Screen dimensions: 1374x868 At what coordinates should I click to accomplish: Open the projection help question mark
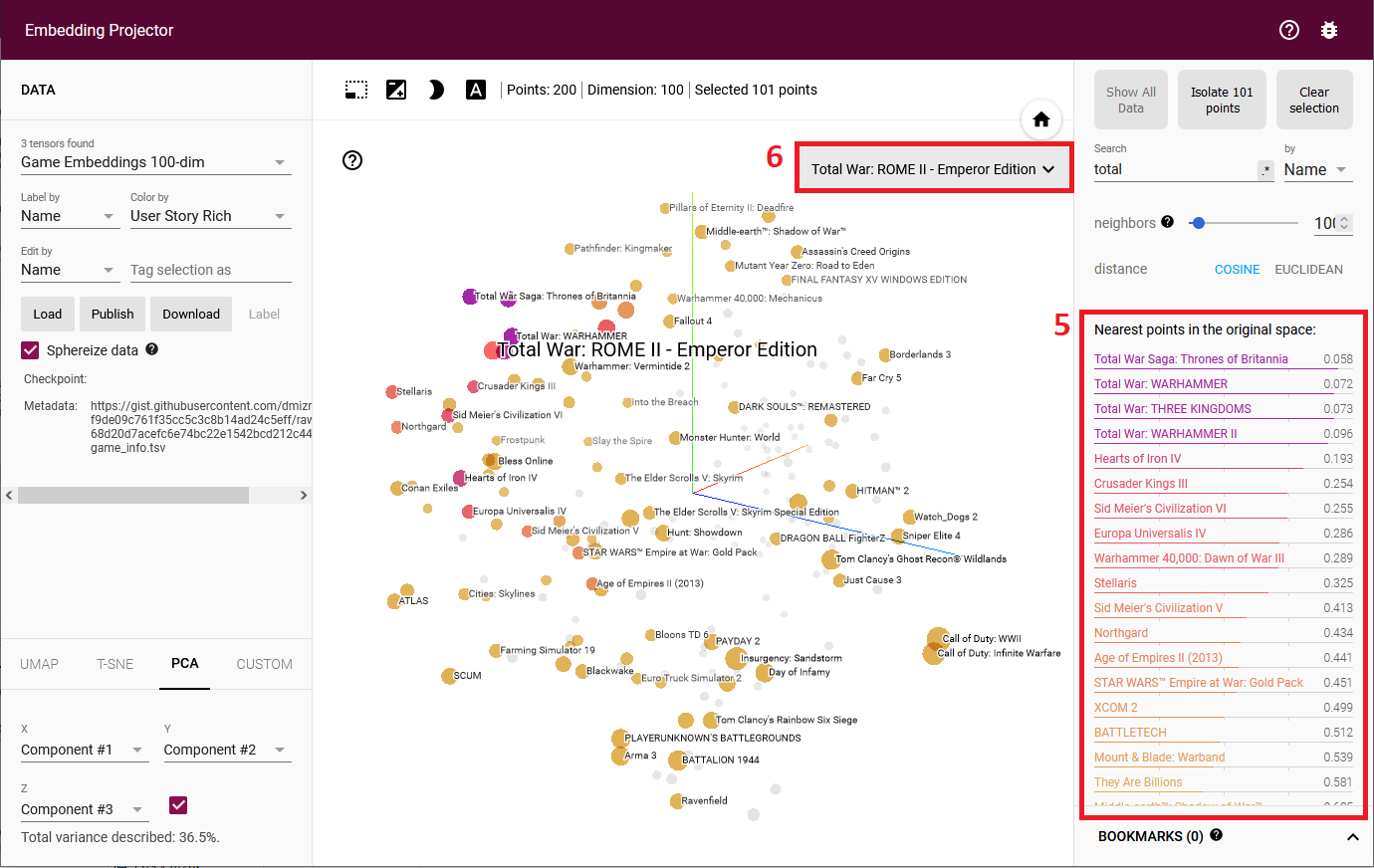pos(352,160)
